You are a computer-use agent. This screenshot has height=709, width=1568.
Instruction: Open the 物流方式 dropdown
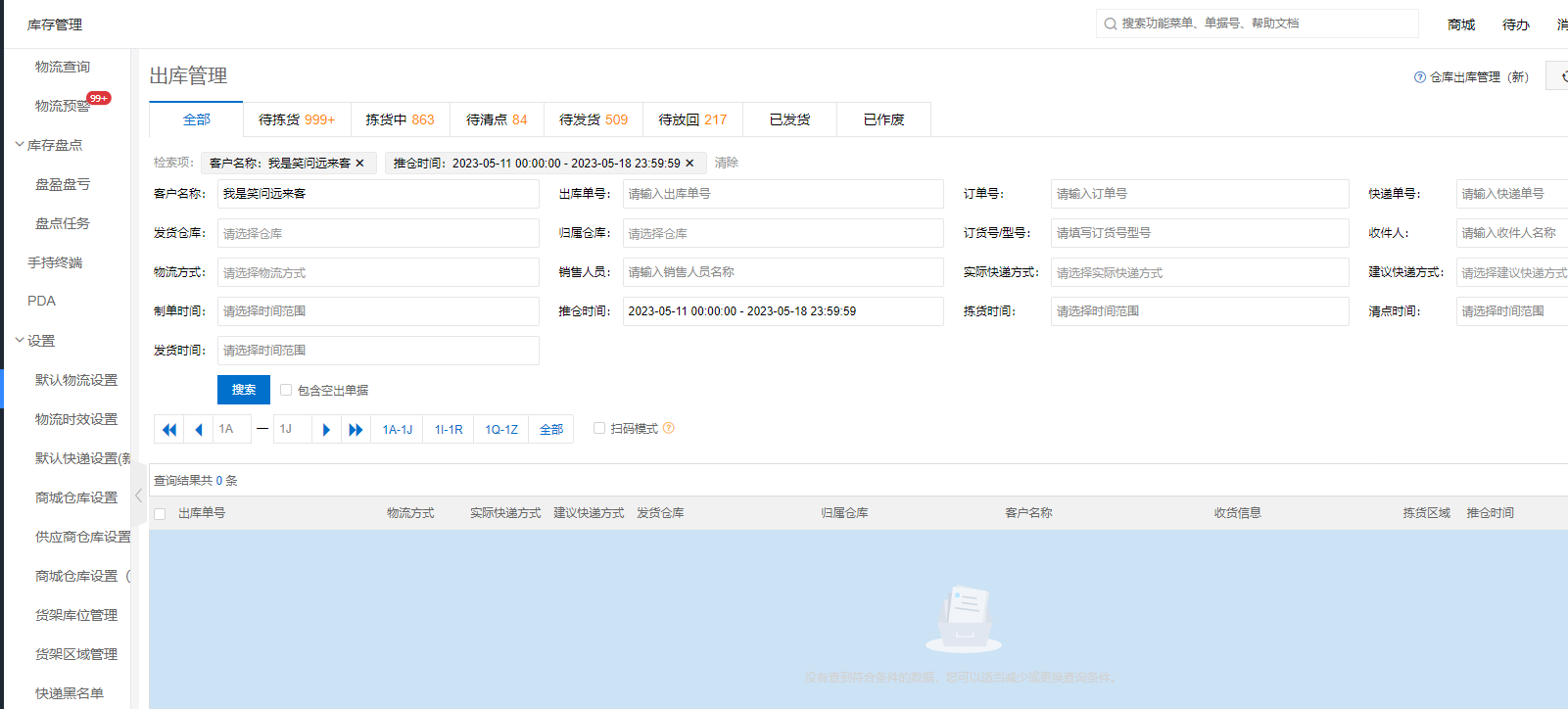(x=378, y=272)
